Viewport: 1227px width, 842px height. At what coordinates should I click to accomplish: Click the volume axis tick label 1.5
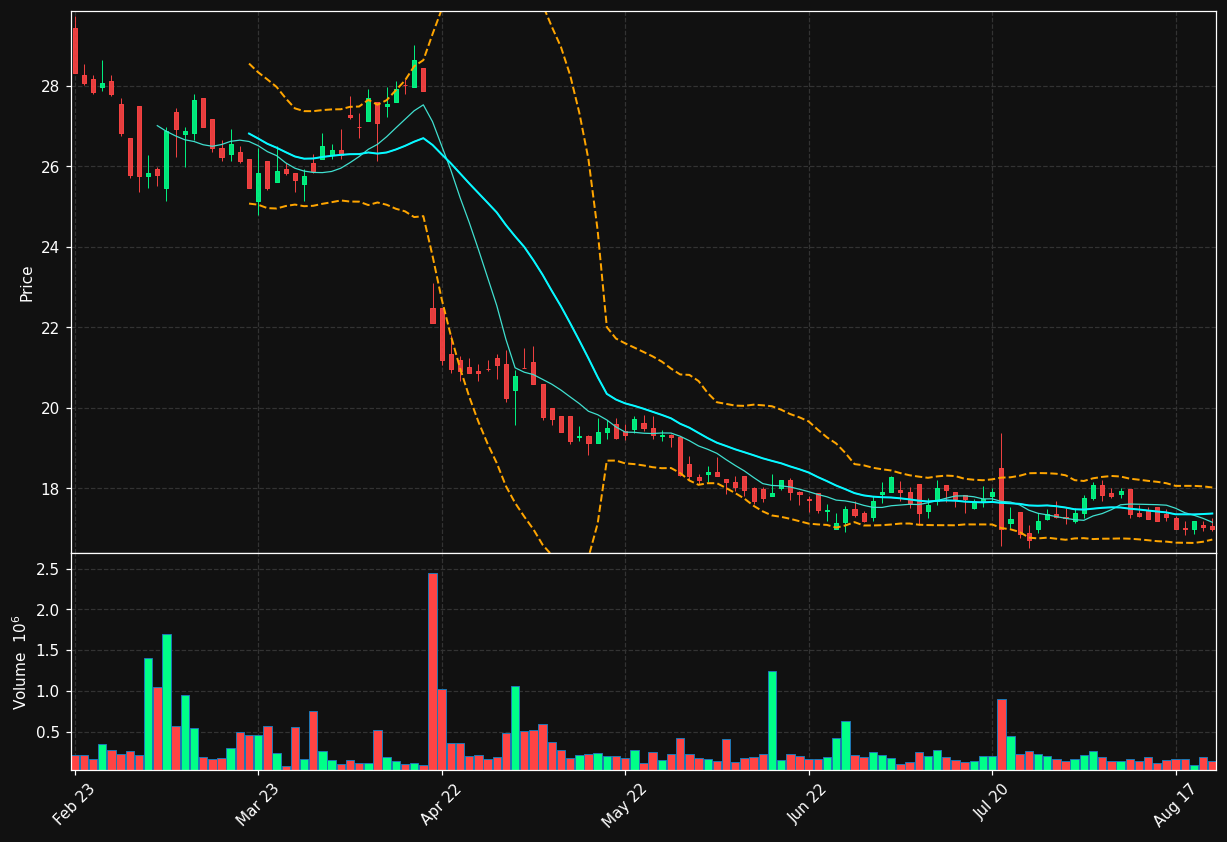(x=49, y=651)
